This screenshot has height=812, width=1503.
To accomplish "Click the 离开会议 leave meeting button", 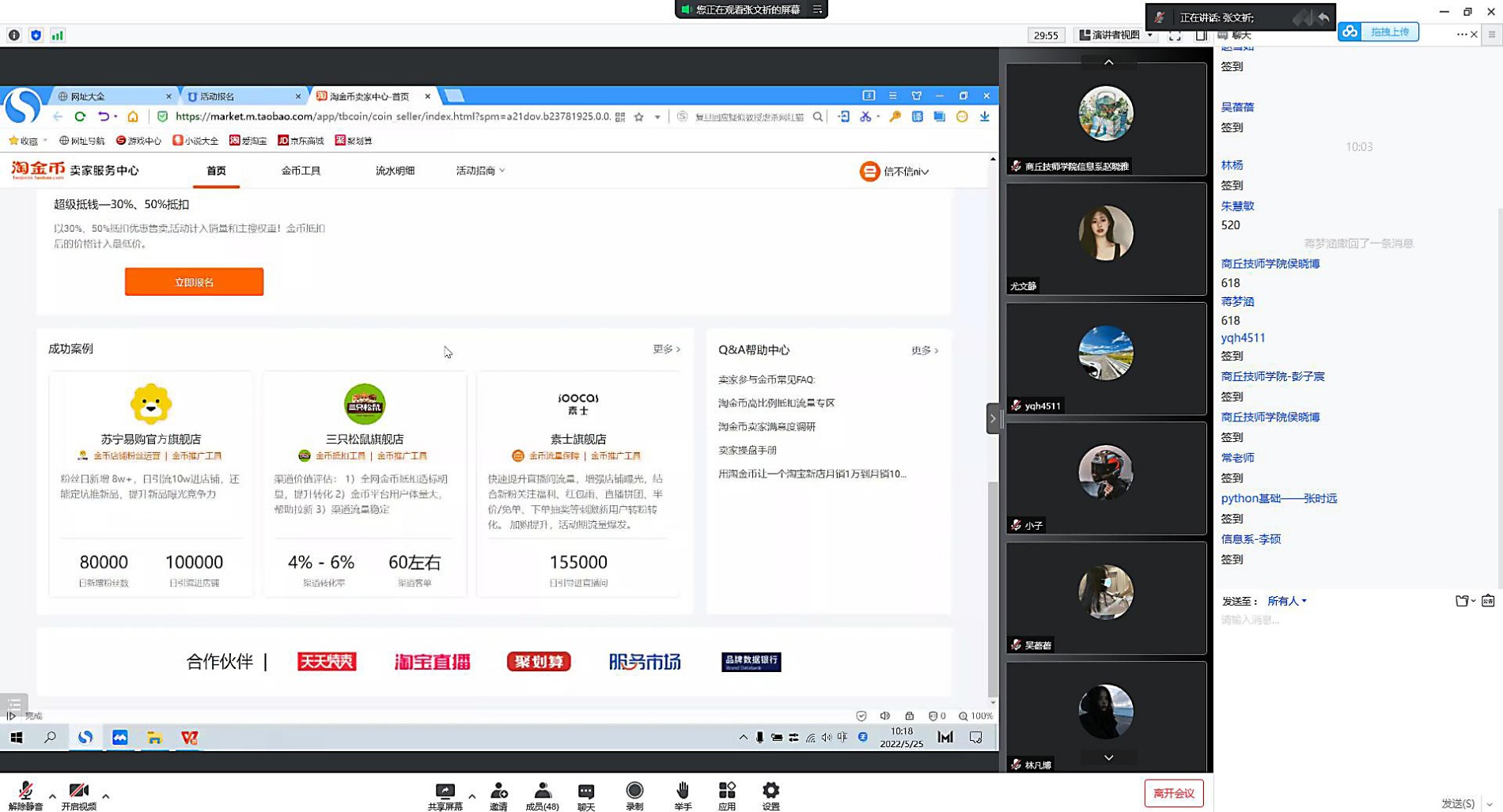I will coord(1173,793).
